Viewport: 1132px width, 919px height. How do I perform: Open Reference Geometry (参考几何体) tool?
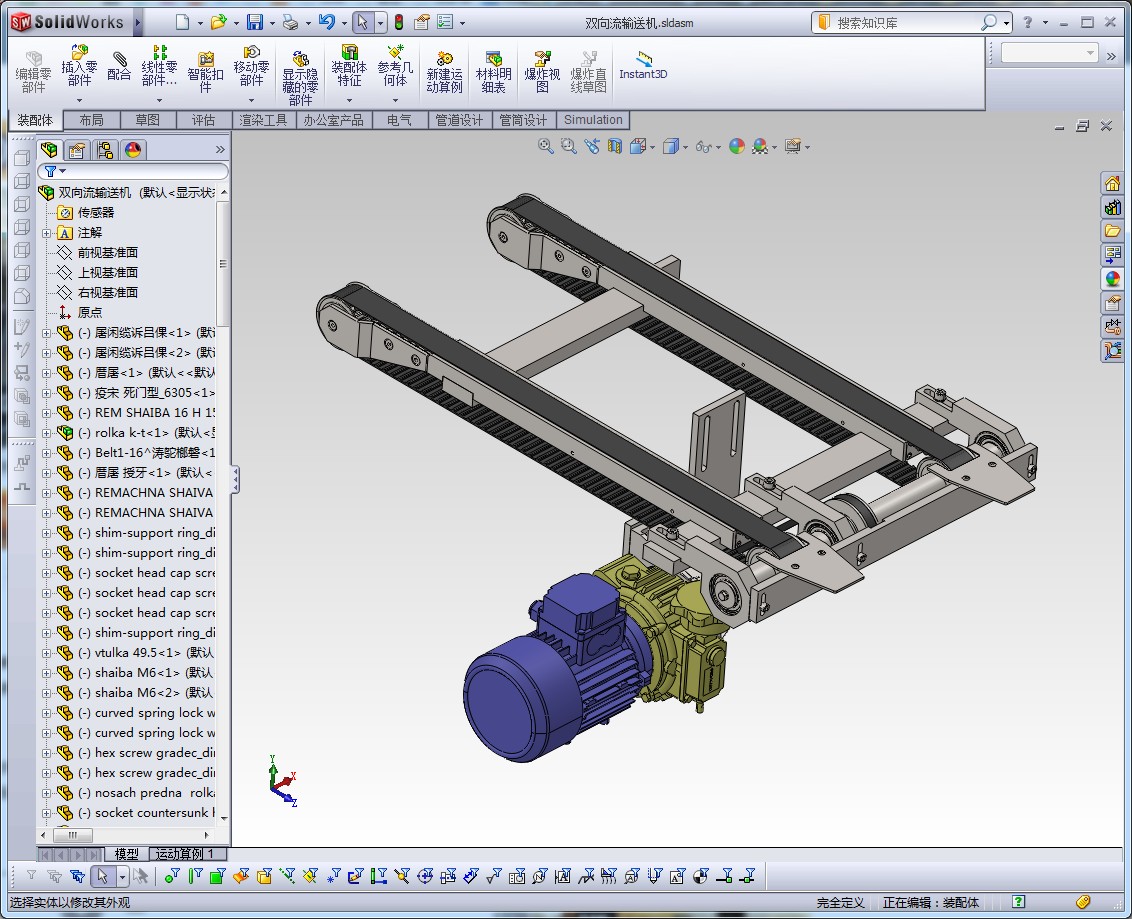tap(395, 67)
